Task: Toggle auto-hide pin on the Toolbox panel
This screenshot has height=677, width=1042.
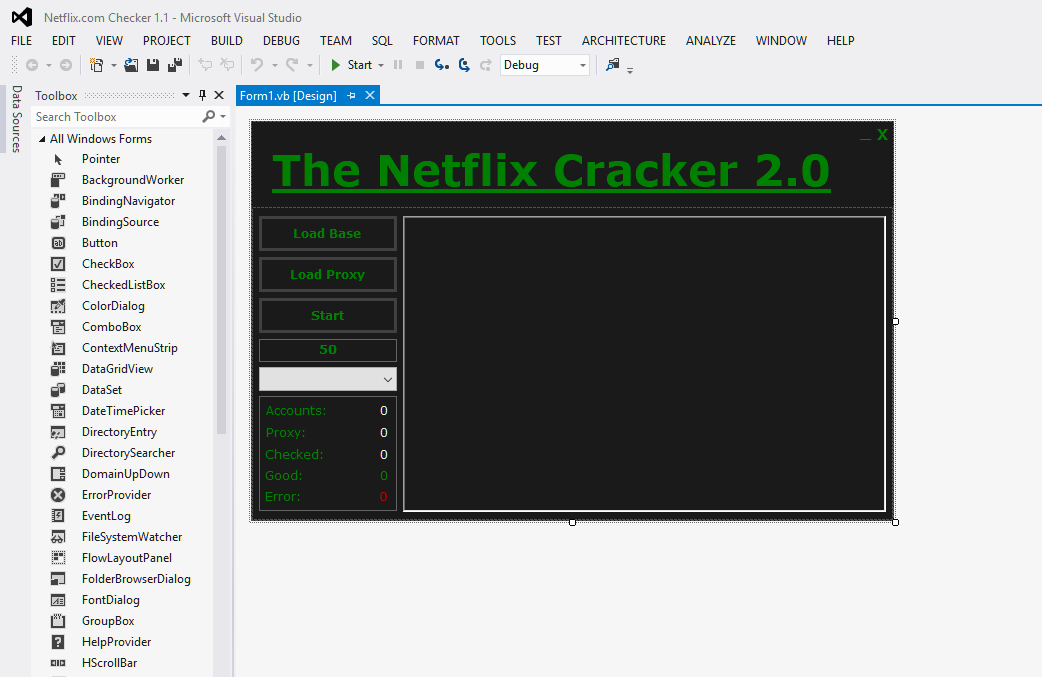Action: pyautogui.click(x=203, y=95)
